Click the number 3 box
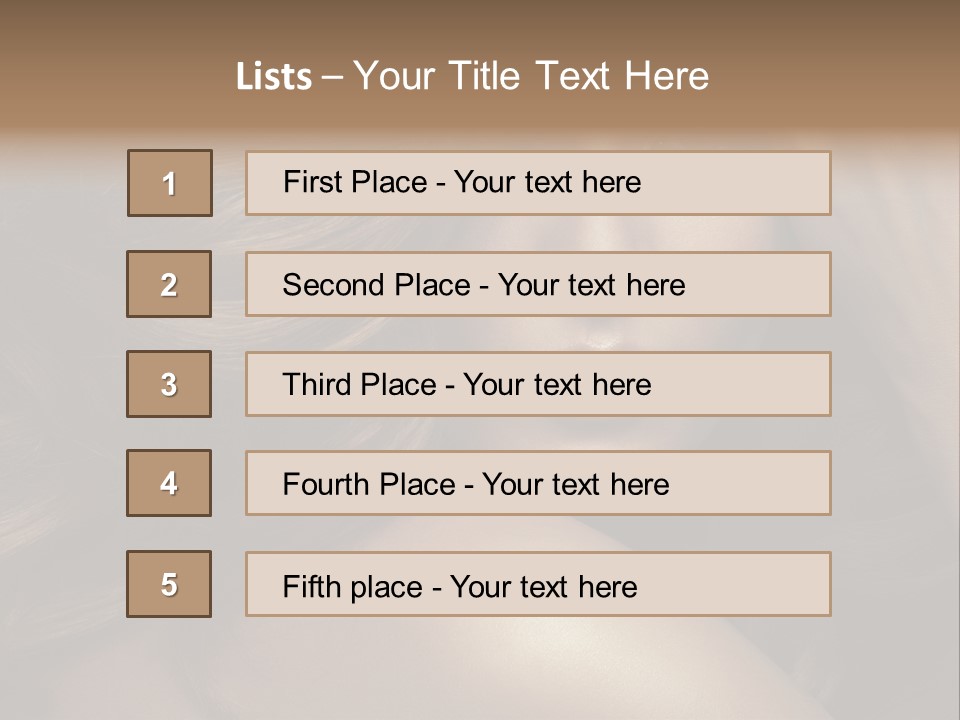This screenshot has width=960, height=720. [169, 384]
